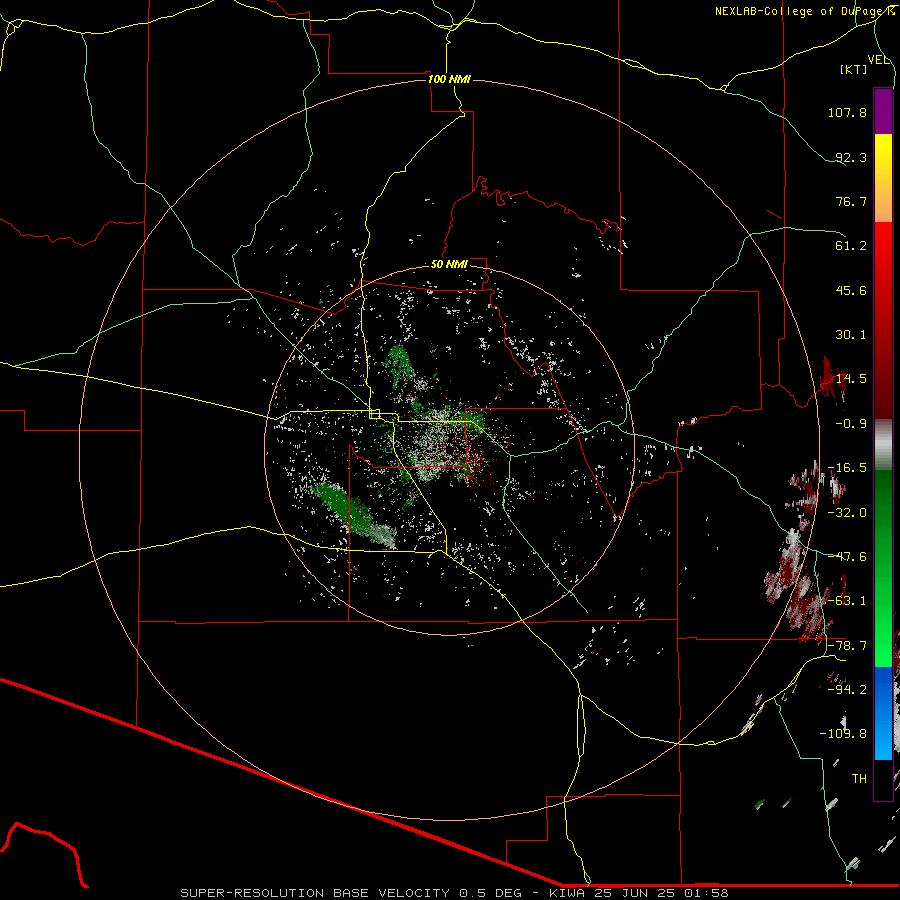The height and width of the screenshot is (900, 900).
Task: Click the 50 NMI range ring label
Action: (449, 264)
